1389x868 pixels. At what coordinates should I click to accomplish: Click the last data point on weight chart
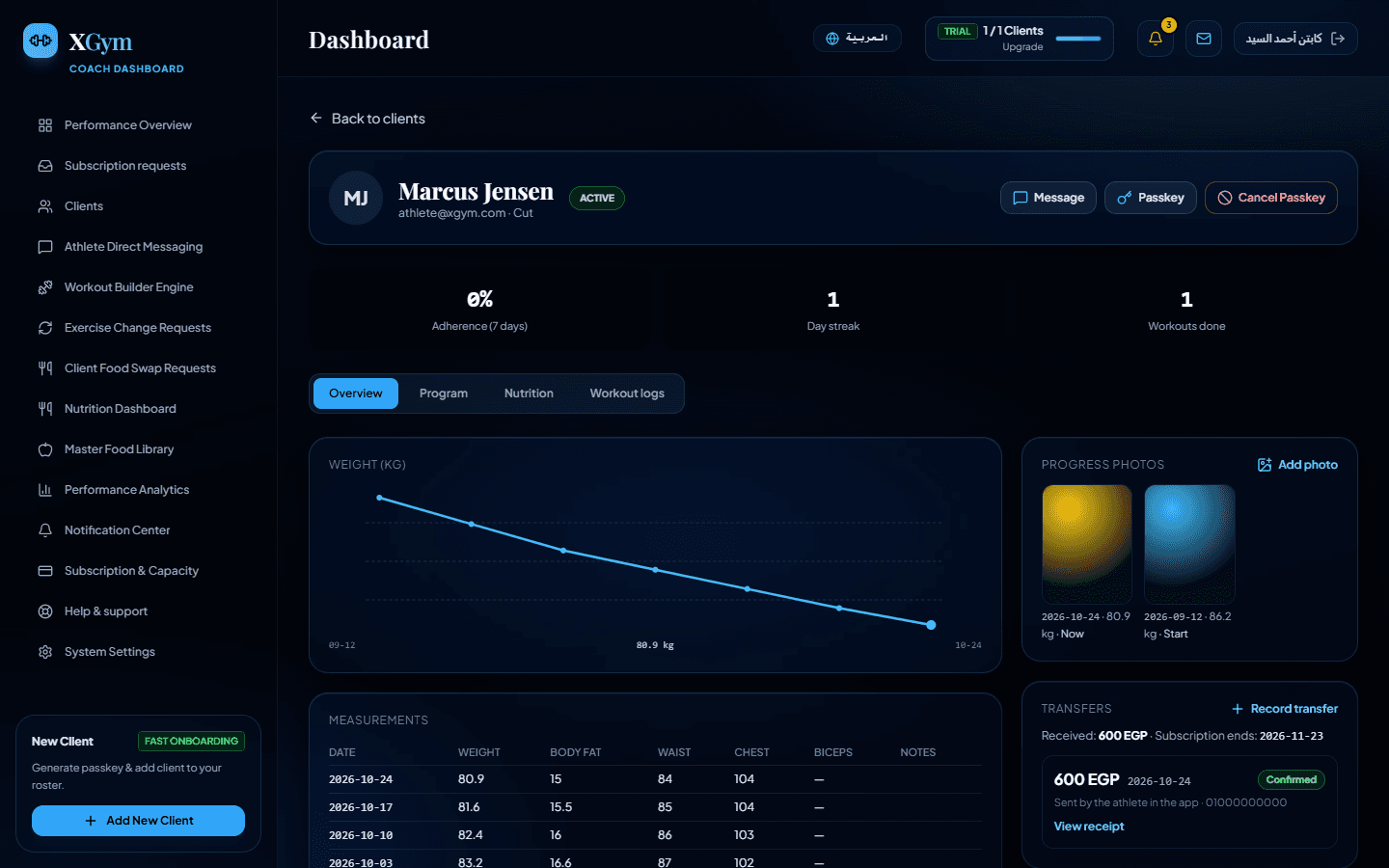click(x=931, y=625)
